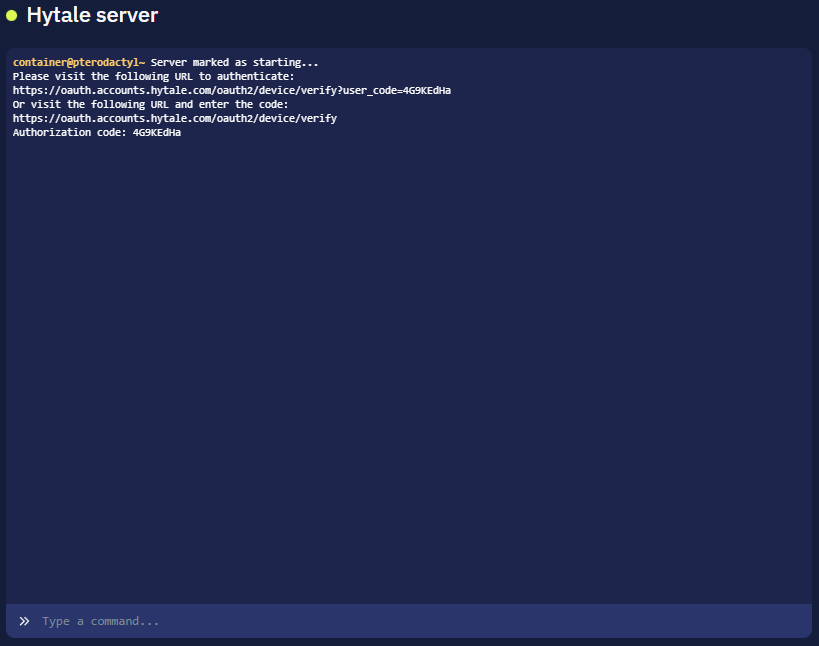Click the double chevron command prompt icon
The image size is (819, 646).
[x=24, y=621]
